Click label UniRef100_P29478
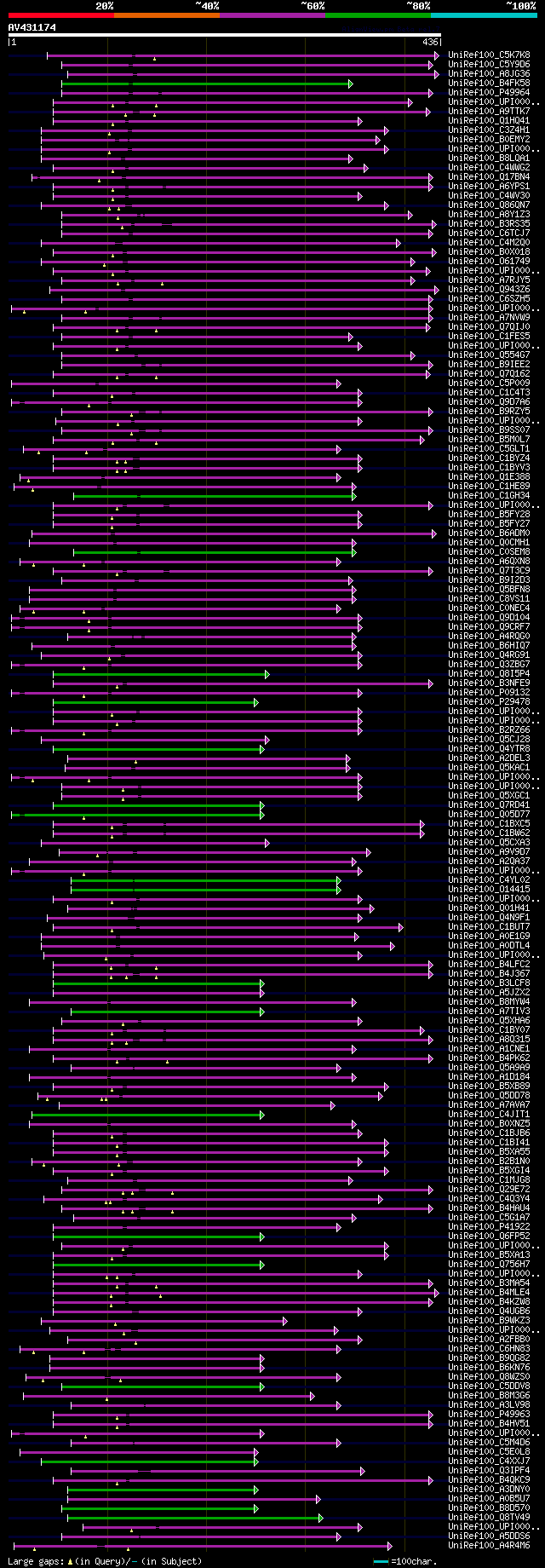 click(x=489, y=701)
